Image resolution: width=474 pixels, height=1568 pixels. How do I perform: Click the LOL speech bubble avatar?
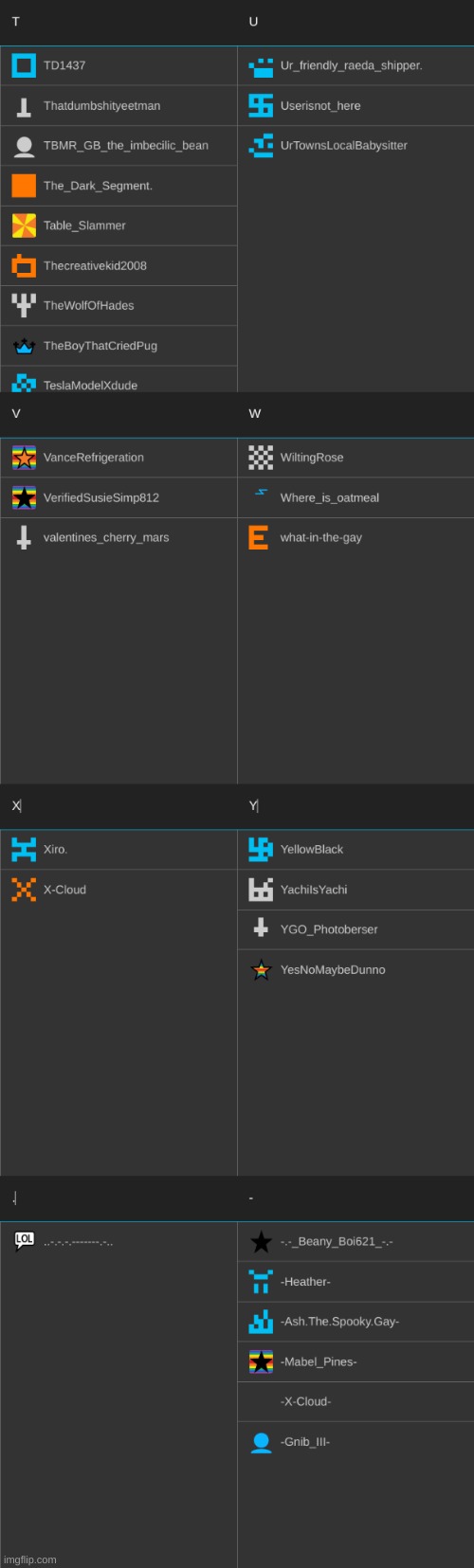tap(24, 1241)
